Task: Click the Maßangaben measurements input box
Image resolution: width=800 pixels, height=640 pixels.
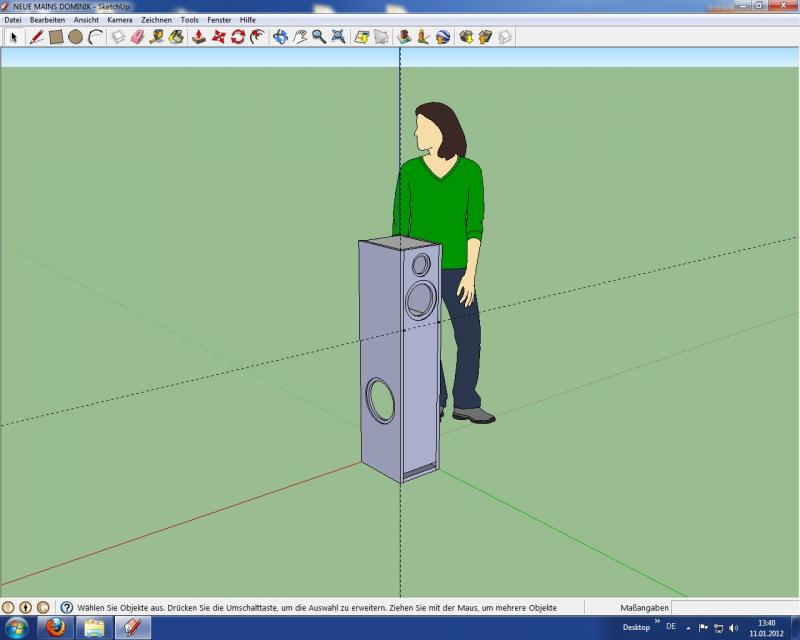Action: tap(733, 607)
